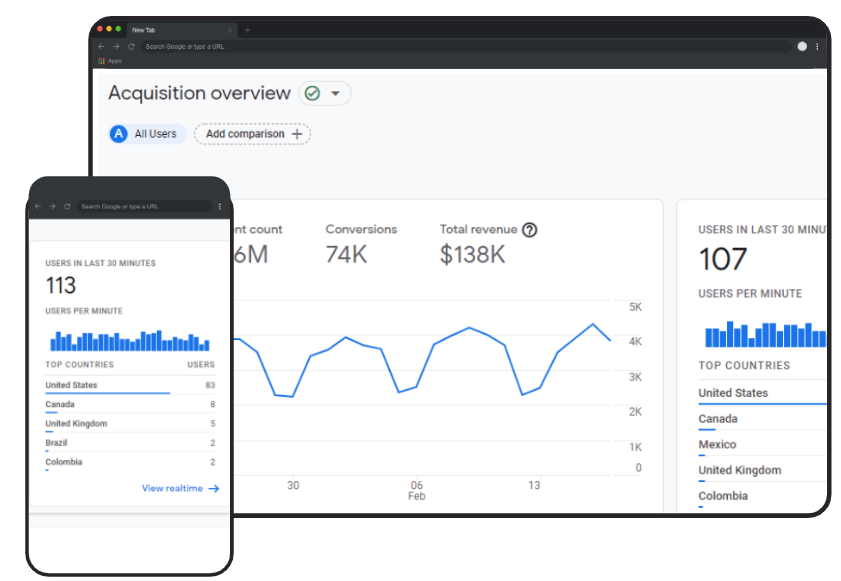This screenshot has height=581, width=841.
Task: Open the phone browser's three-dot menu
Action: pyautogui.click(x=220, y=206)
